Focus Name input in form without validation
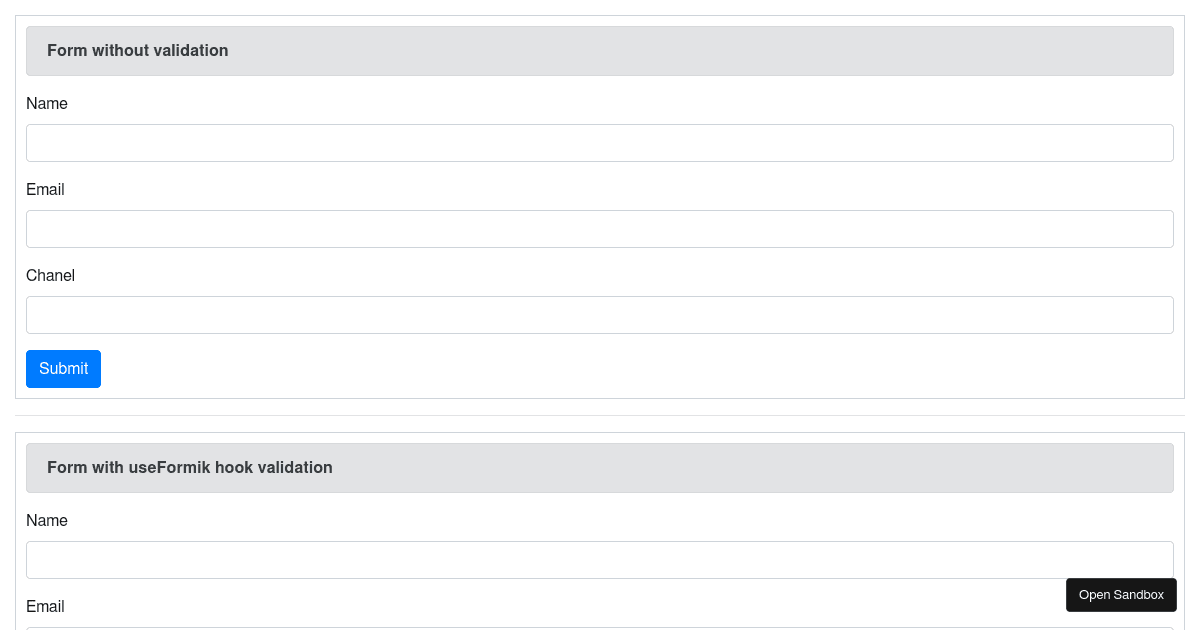The image size is (1200, 630). click(x=600, y=143)
